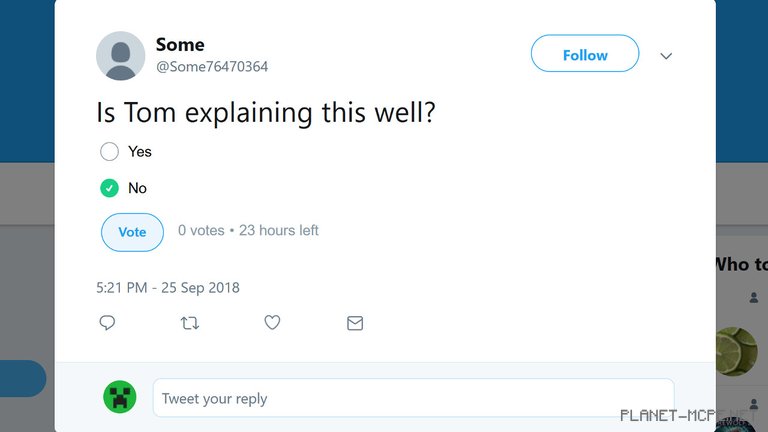Follow the user Some
Screen dimensions: 768x432
[x=584, y=55]
